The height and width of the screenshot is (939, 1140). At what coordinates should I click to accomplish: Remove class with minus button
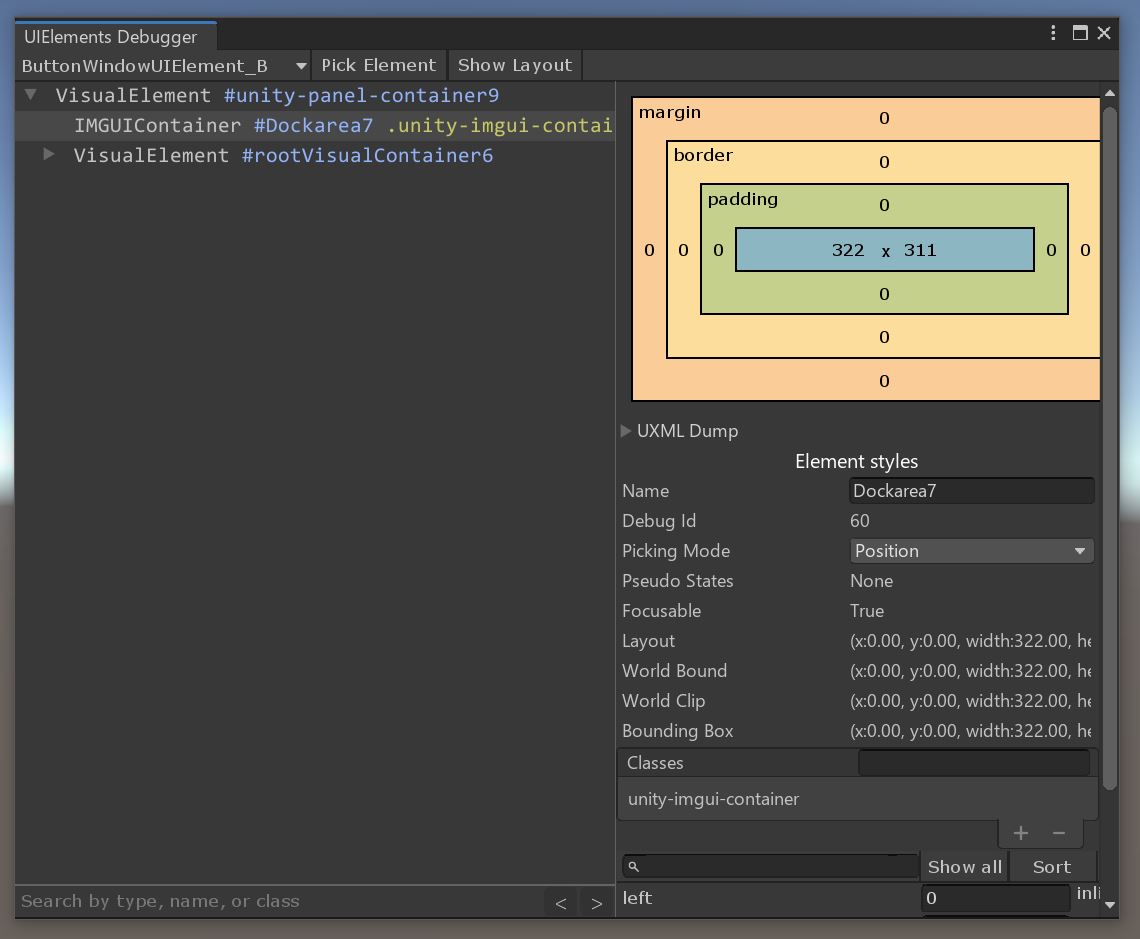tap(1059, 833)
